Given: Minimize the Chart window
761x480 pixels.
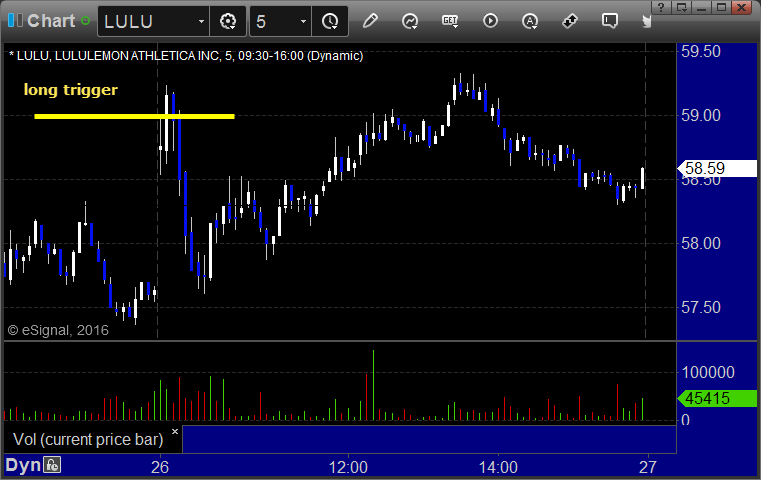Looking at the screenshot, I should coord(701,7).
